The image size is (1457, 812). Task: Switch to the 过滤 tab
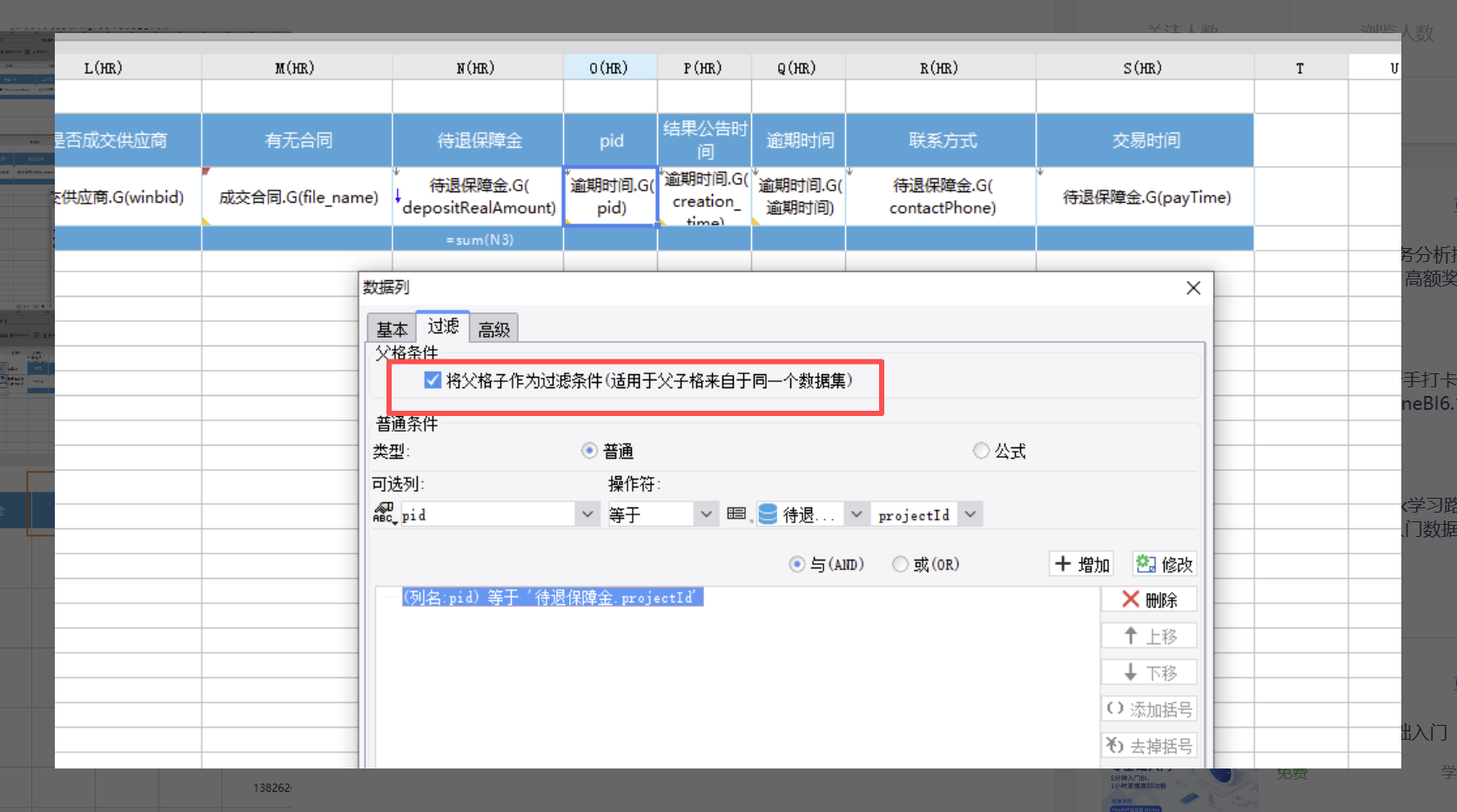click(443, 326)
